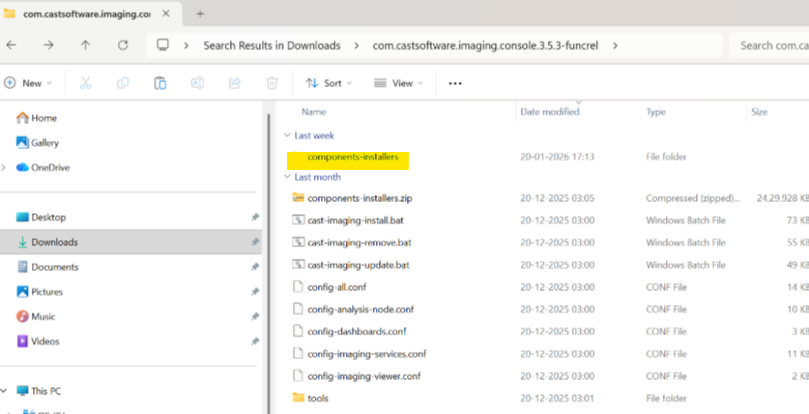The height and width of the screenshot is (414, 809).
Task: Open the View layout dropdown
Action: click(x=398, y=84)
